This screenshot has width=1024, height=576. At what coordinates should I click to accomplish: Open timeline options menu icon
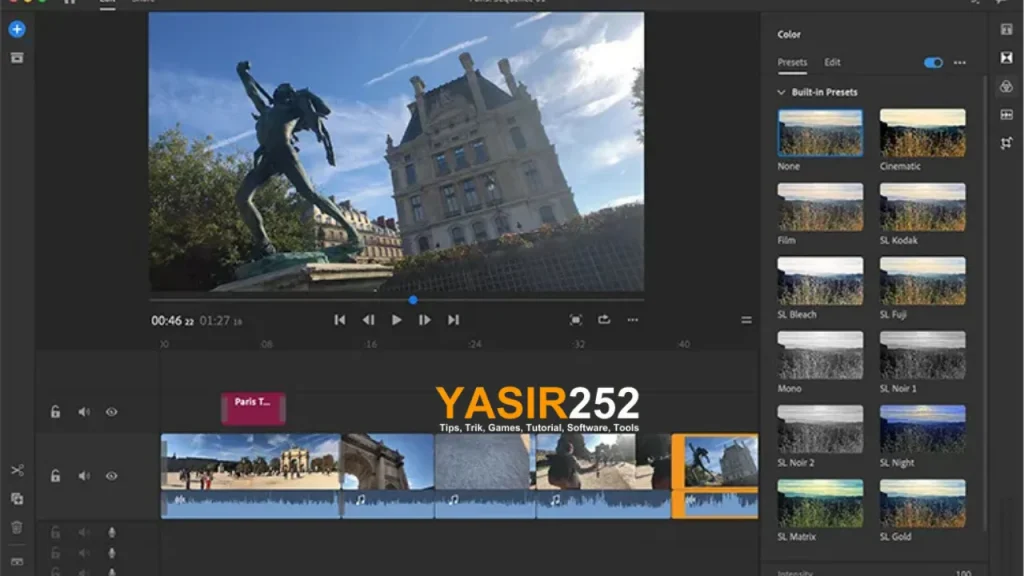746,320
